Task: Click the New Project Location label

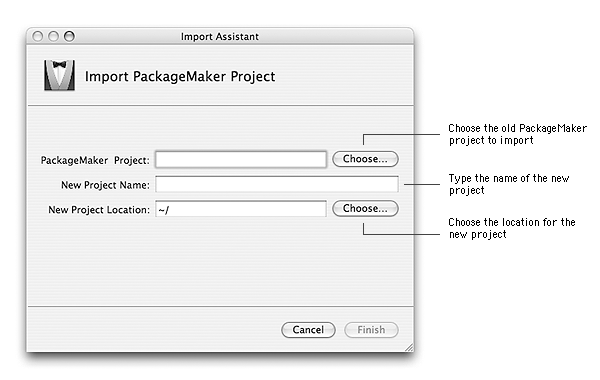Action: click(99, 210)
